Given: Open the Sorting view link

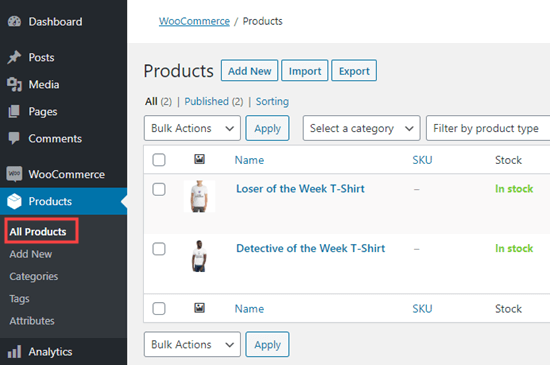Looking at the screenshot, I should 272,102.
